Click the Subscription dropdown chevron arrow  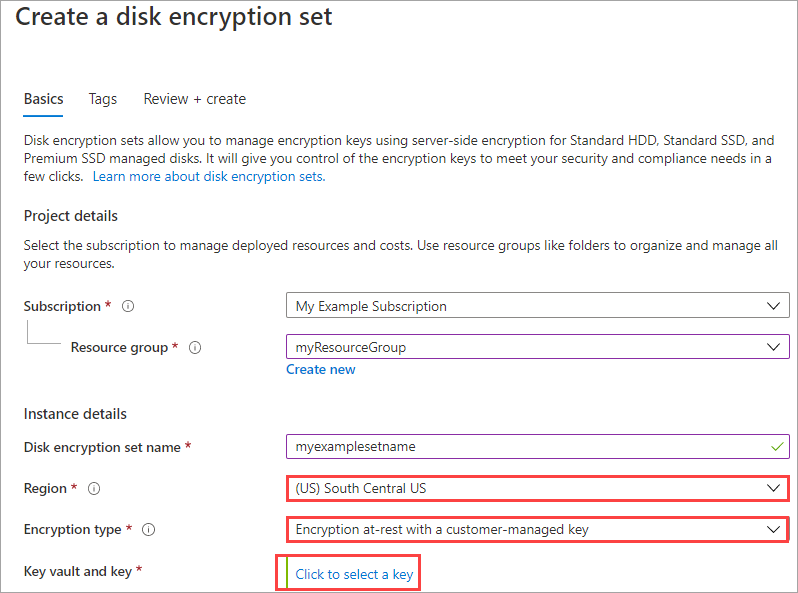click(x=772, y=306)
